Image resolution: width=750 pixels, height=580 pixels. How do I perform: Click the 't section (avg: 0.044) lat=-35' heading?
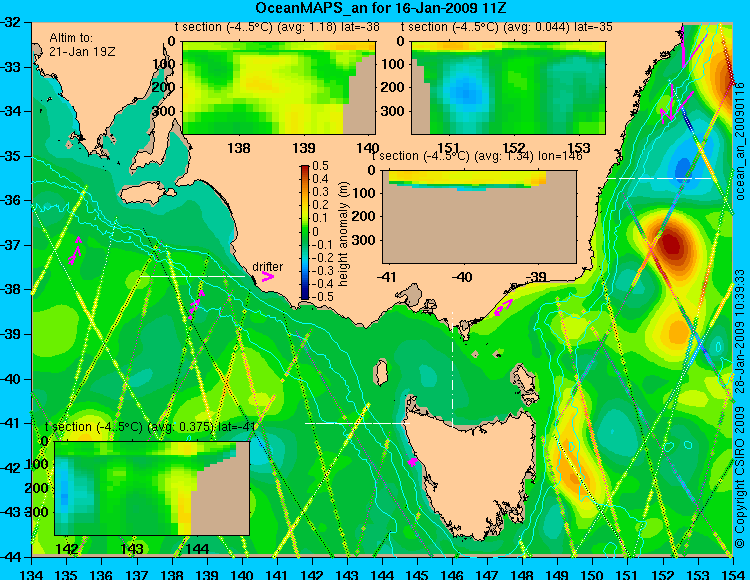507,27
